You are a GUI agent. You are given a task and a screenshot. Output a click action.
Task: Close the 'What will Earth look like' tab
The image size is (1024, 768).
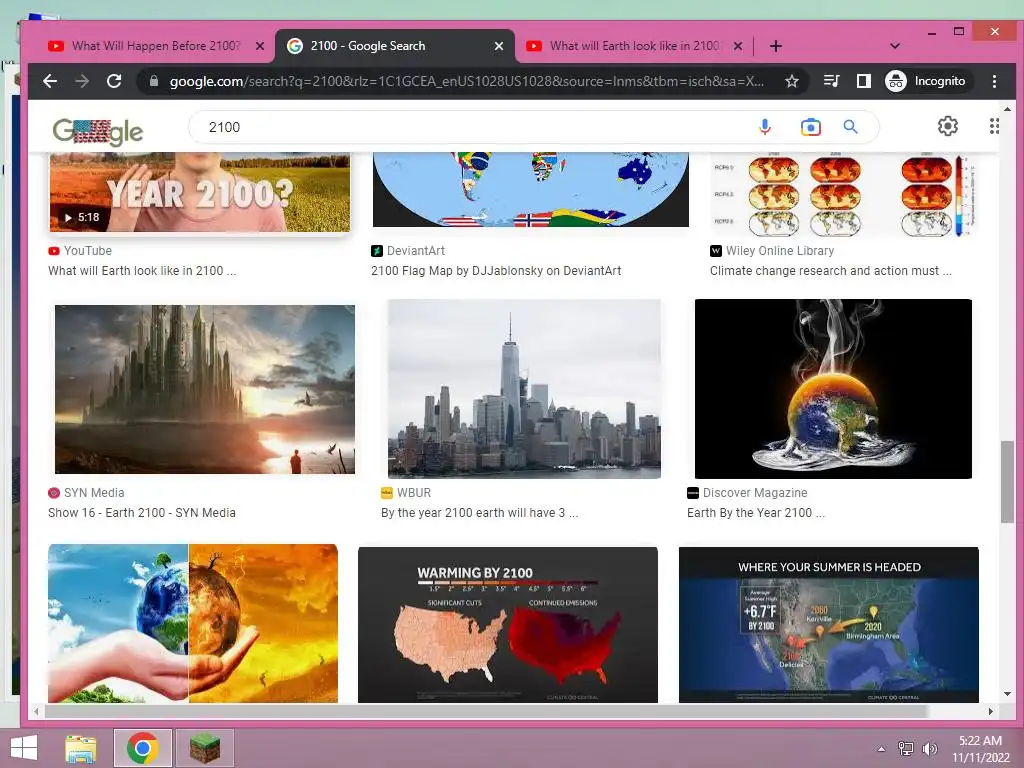click(x=737, y=46)
